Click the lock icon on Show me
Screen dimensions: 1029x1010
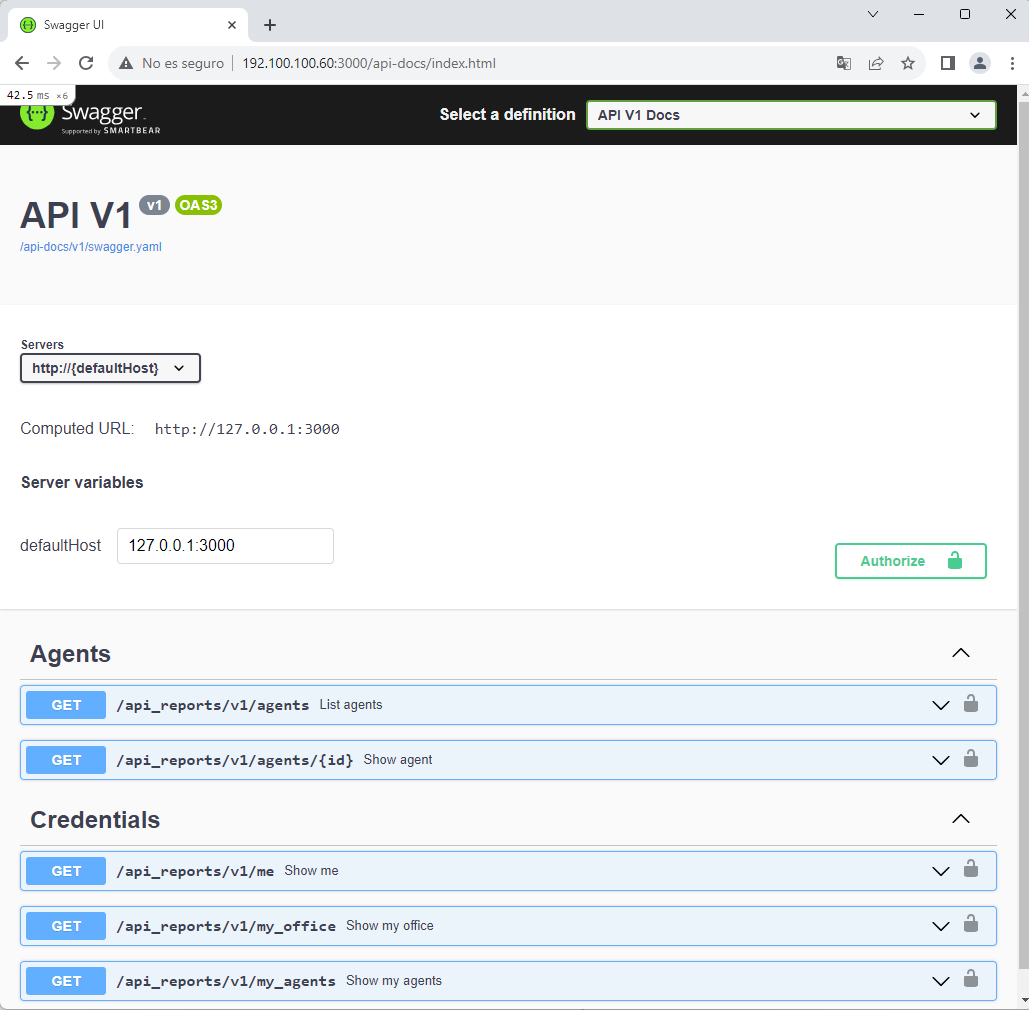[x=971, y=869]
